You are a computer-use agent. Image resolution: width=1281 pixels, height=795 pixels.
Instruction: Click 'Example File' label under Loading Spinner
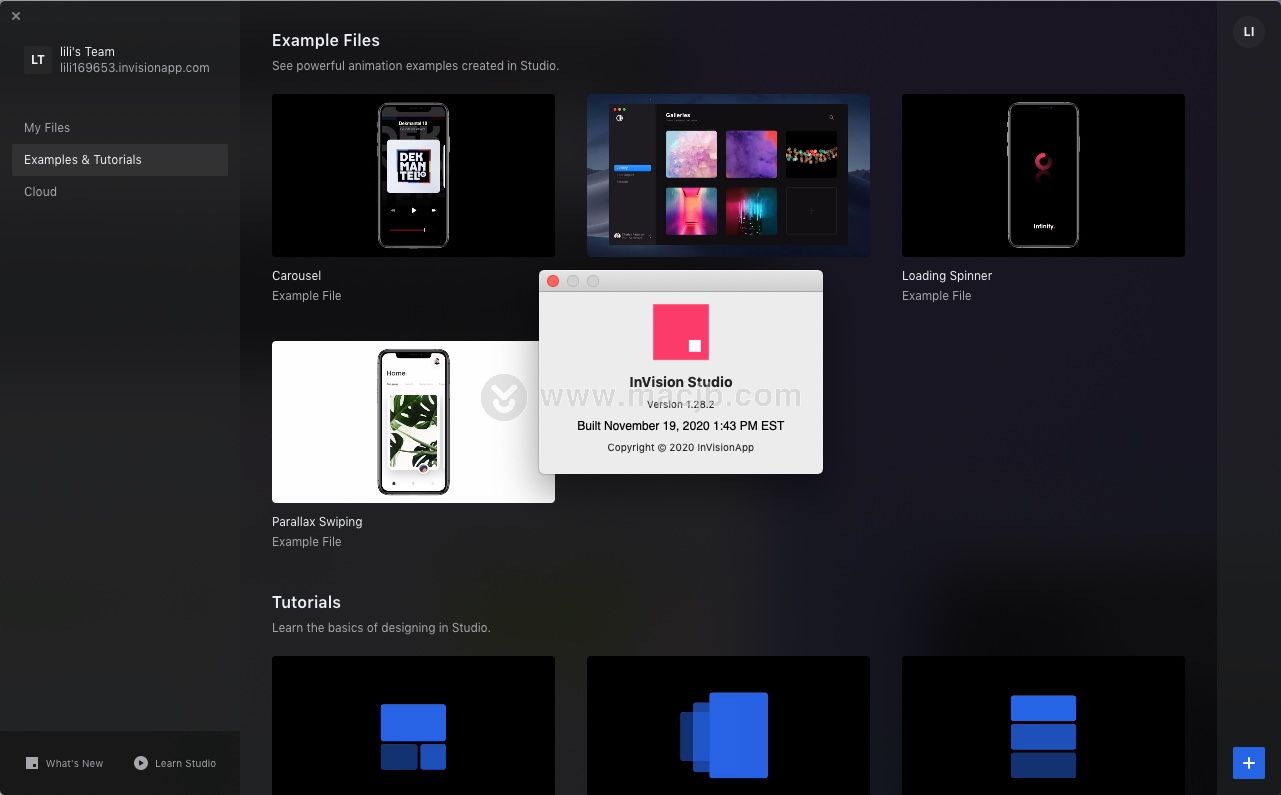coord(937,296)
